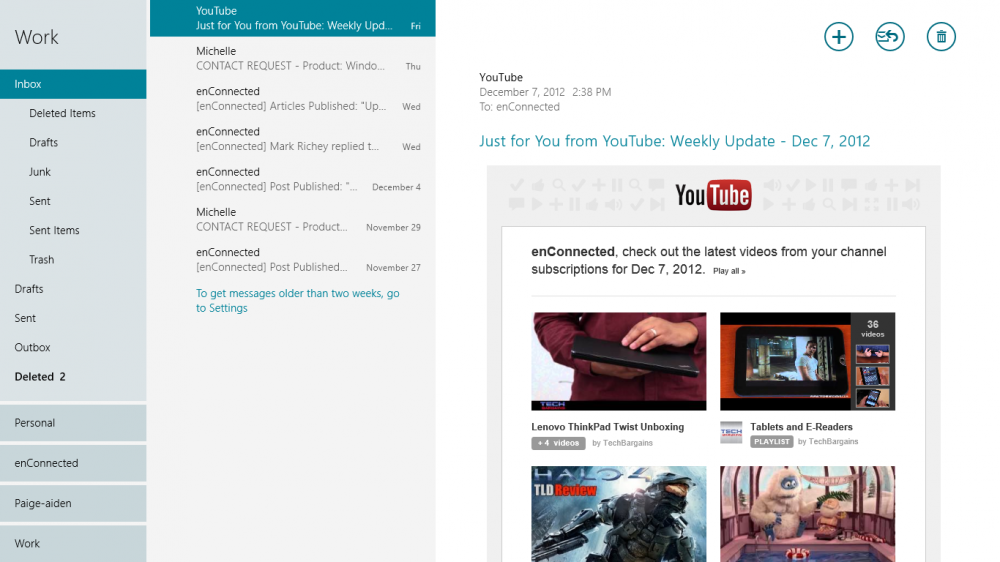The width and height of the screenshot is (1000, 562).
Task: Open the yeti cartoon video thumbnail
Action: [x=807, y=514]
